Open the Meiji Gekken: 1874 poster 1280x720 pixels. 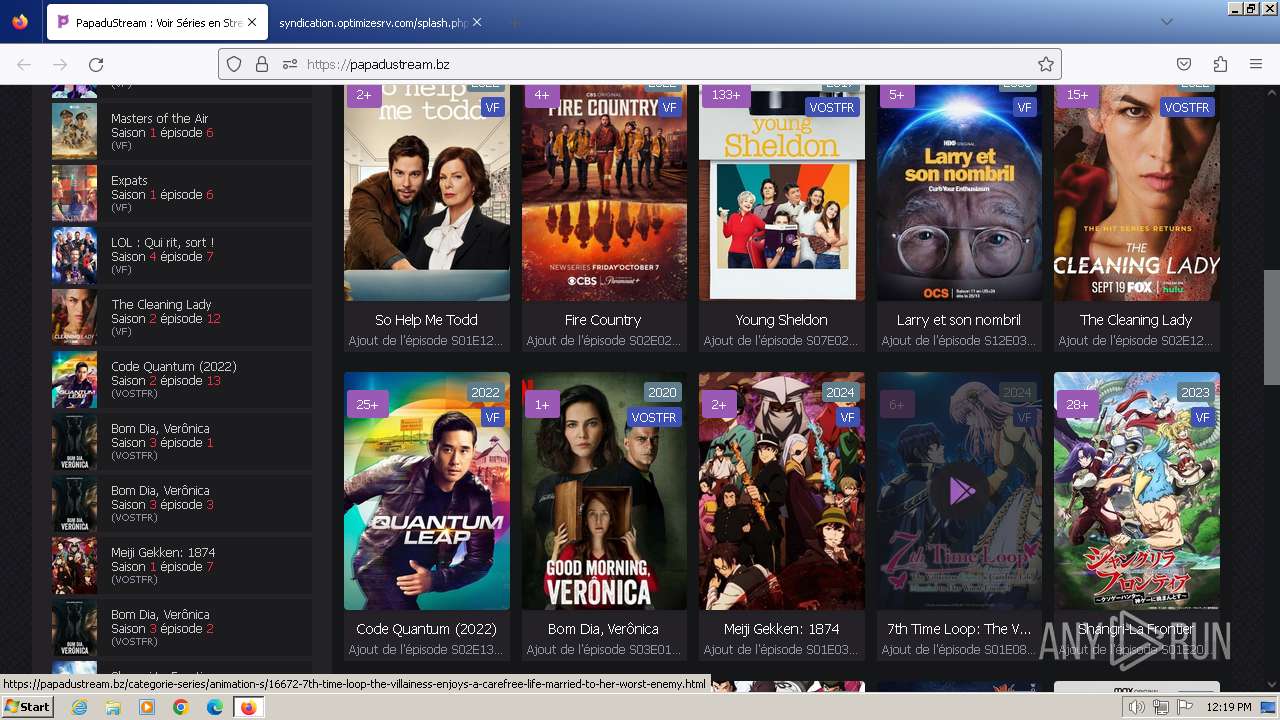tap(782, 491)
